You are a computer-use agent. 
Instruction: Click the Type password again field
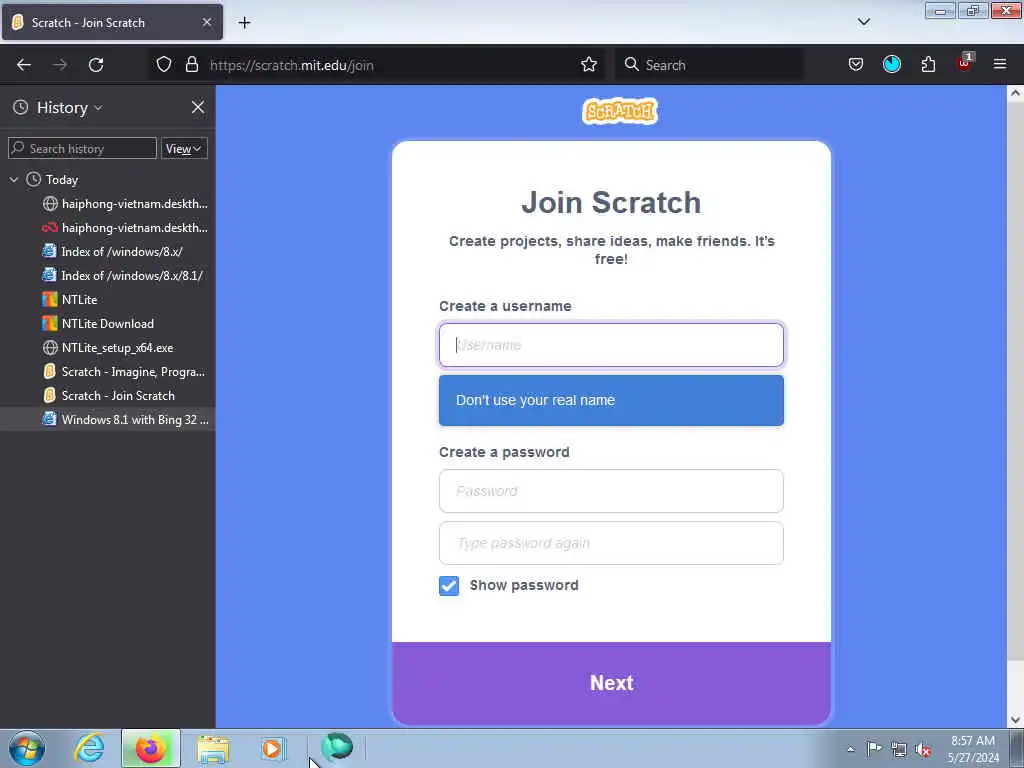click(x=611, y=543)
